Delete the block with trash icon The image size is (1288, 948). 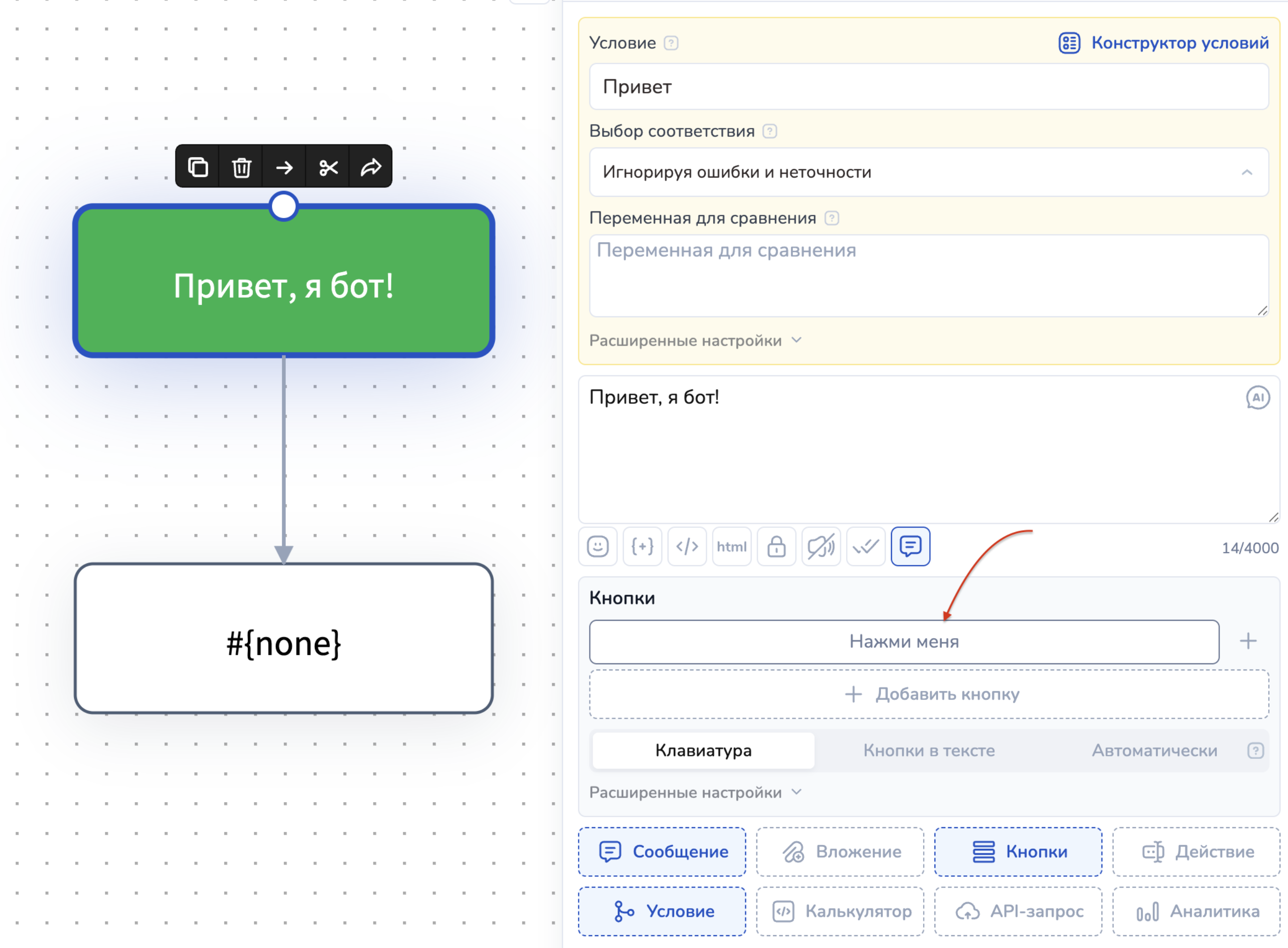pyautogui.click(x=242, y=167)
